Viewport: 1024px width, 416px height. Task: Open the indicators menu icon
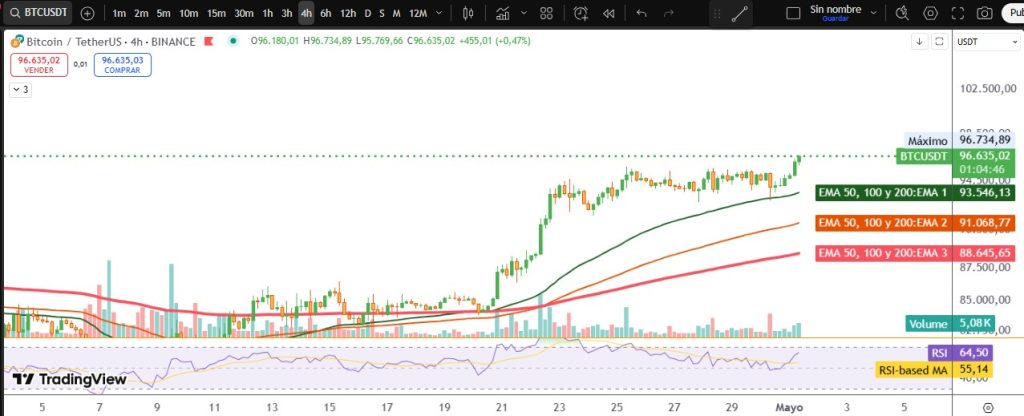coord(503,13)
